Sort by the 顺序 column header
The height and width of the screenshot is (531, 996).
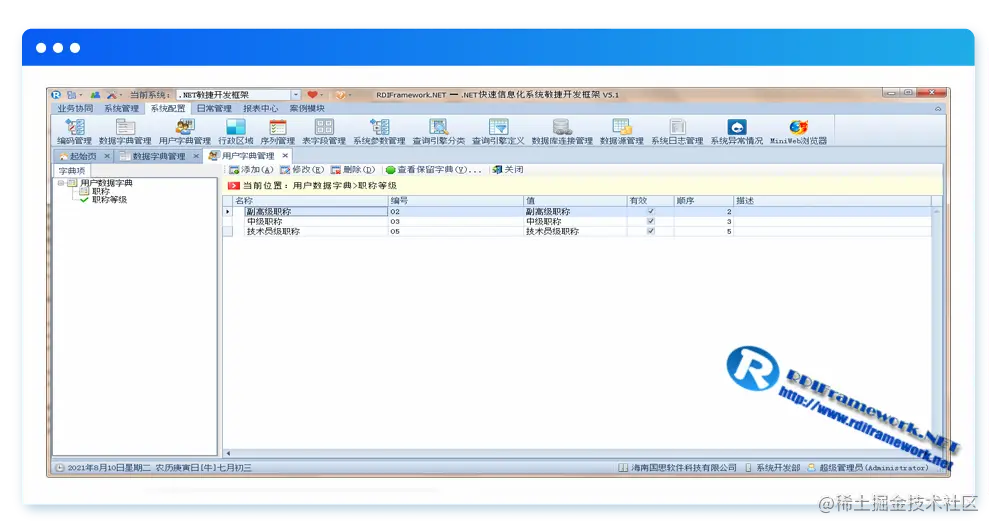click(x=704, y=201)
